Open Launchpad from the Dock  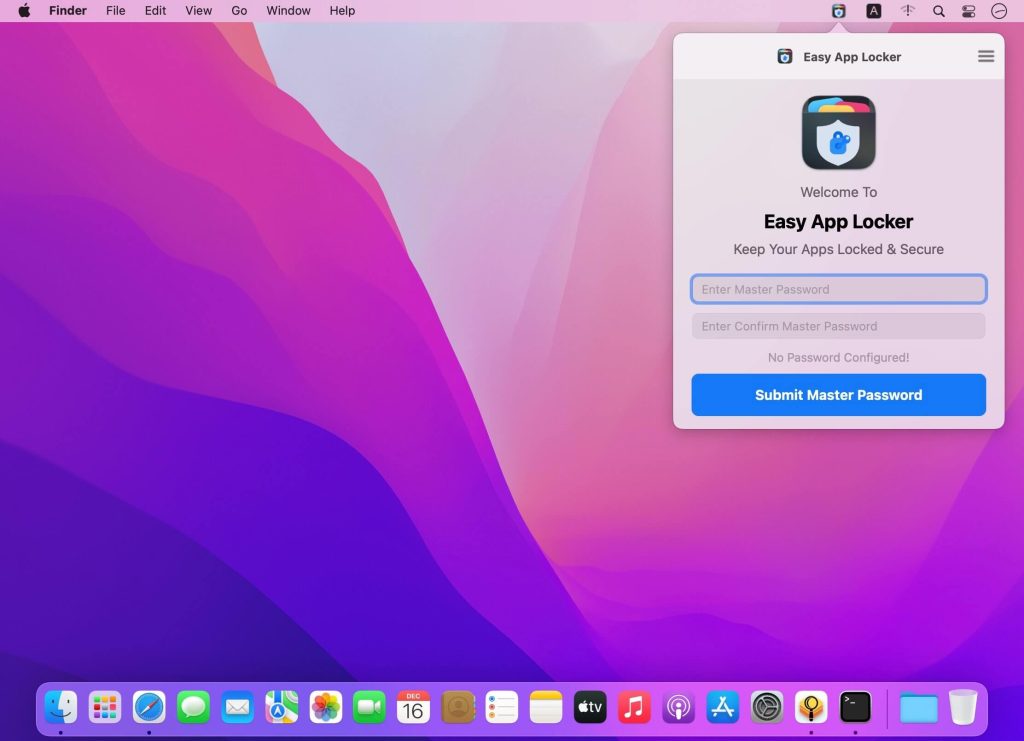(x=106, y=707)
